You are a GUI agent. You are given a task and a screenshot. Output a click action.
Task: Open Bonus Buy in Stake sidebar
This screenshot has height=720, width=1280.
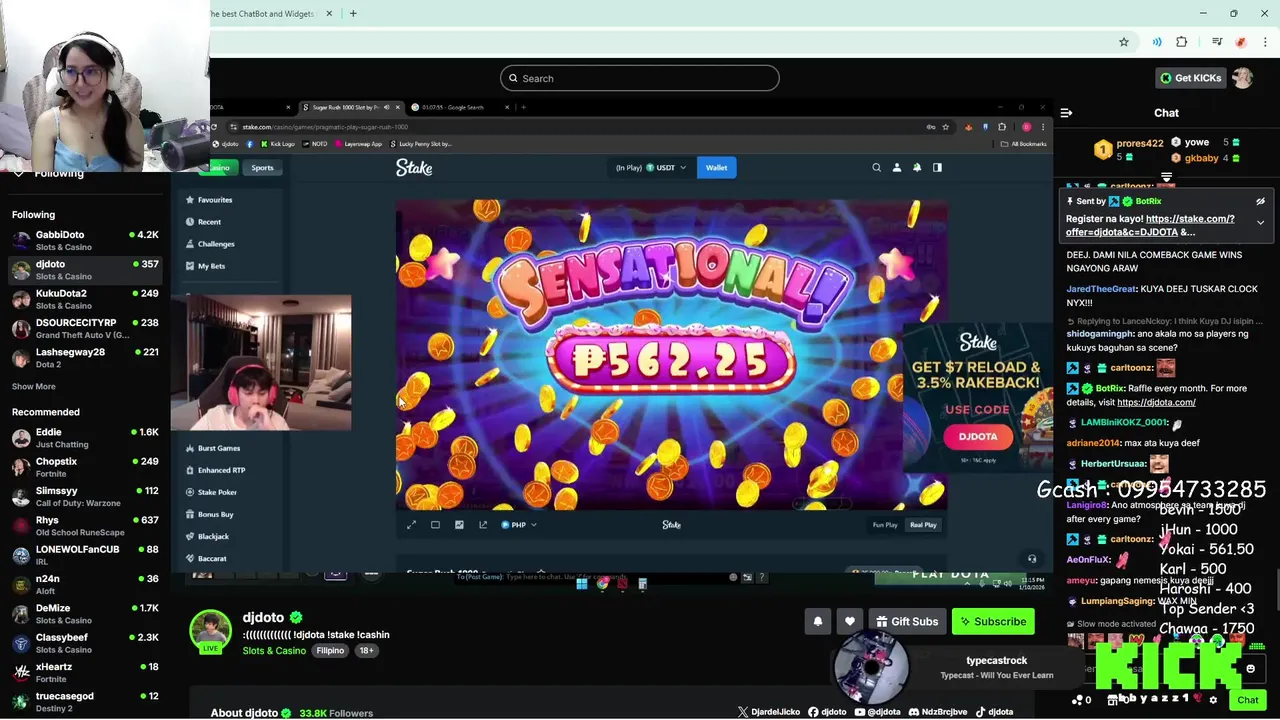(210, 514)
